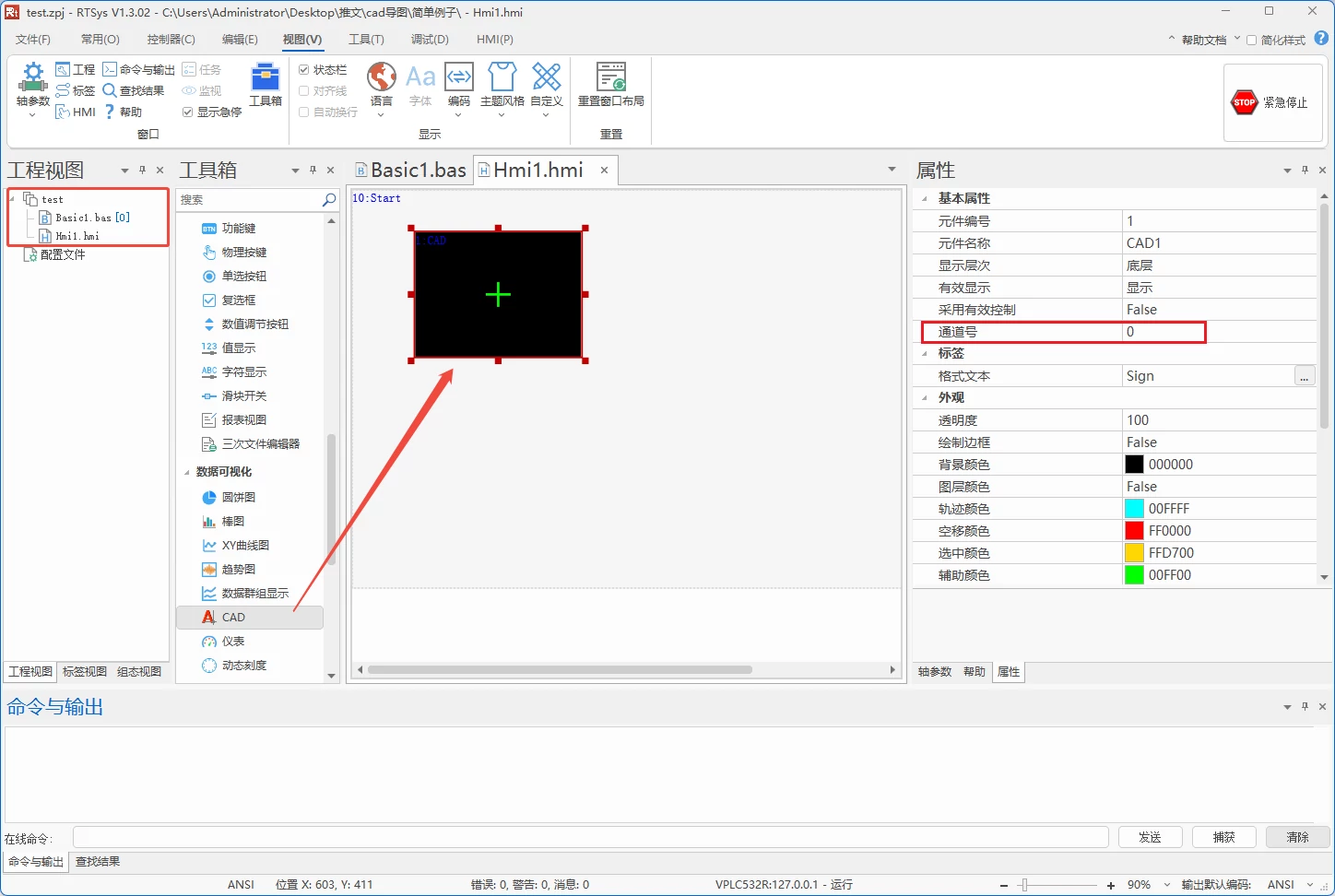Click the 捕获 capture button
The width and height of the screenshot is (1335, 896).
pyautogui.click(x=1223, y=837)
